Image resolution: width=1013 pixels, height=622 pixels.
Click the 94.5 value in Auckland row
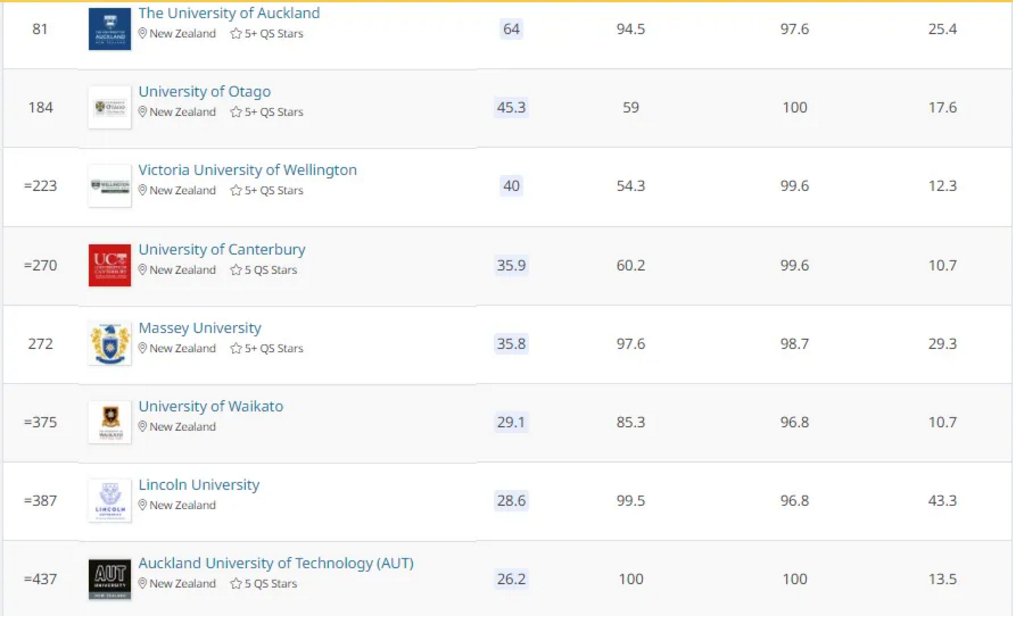[631, 29]
